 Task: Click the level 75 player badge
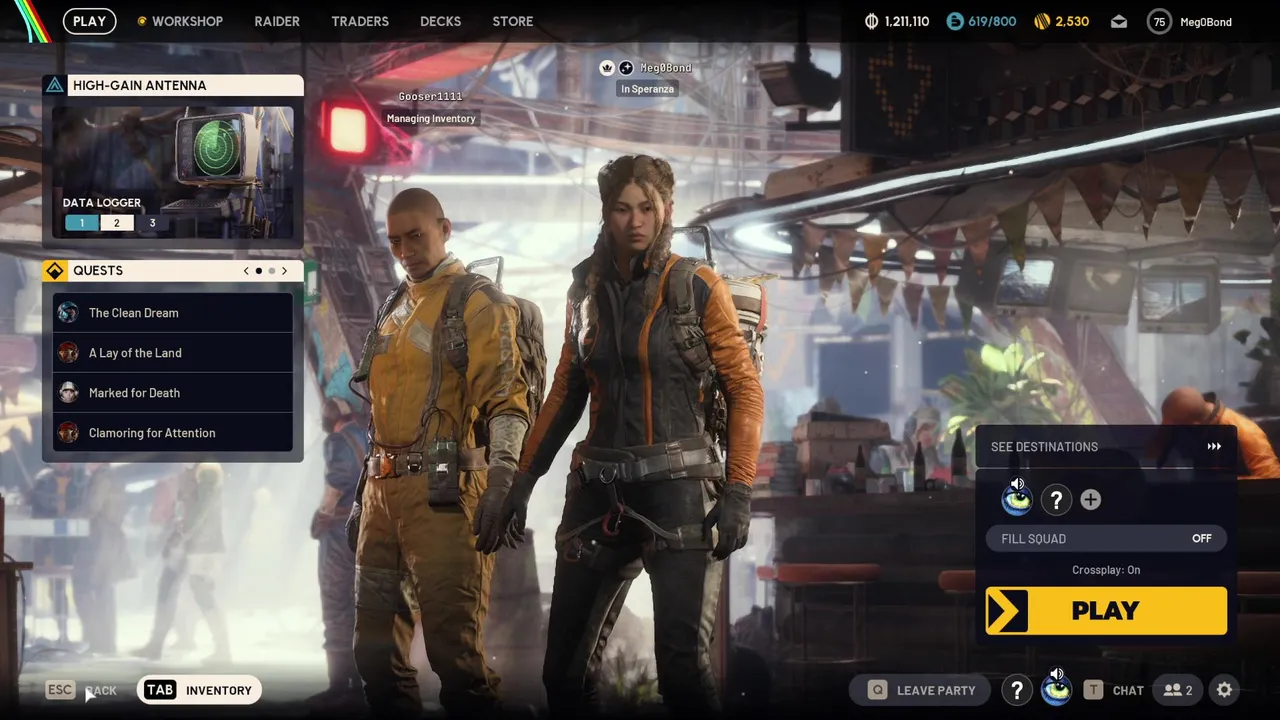pos(1159,21)
